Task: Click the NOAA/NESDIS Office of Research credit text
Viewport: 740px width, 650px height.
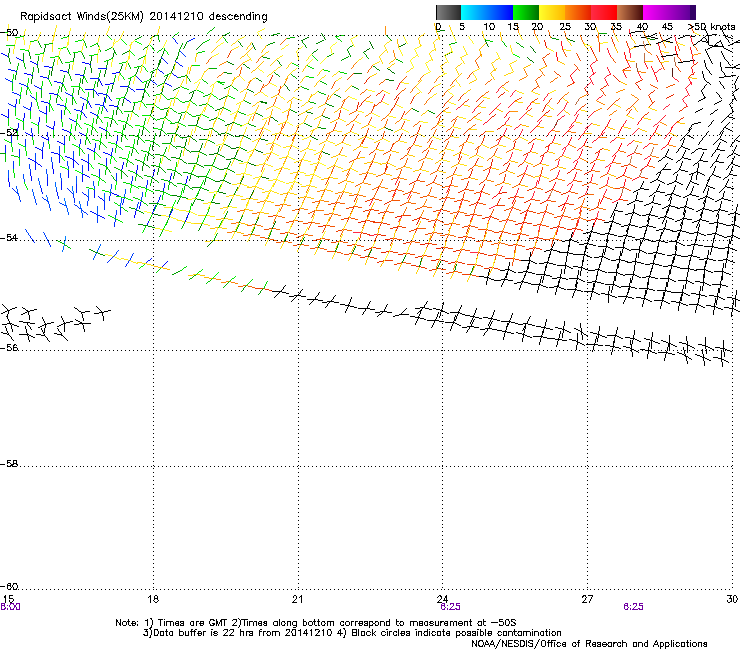Action: [x=589, y=644]
